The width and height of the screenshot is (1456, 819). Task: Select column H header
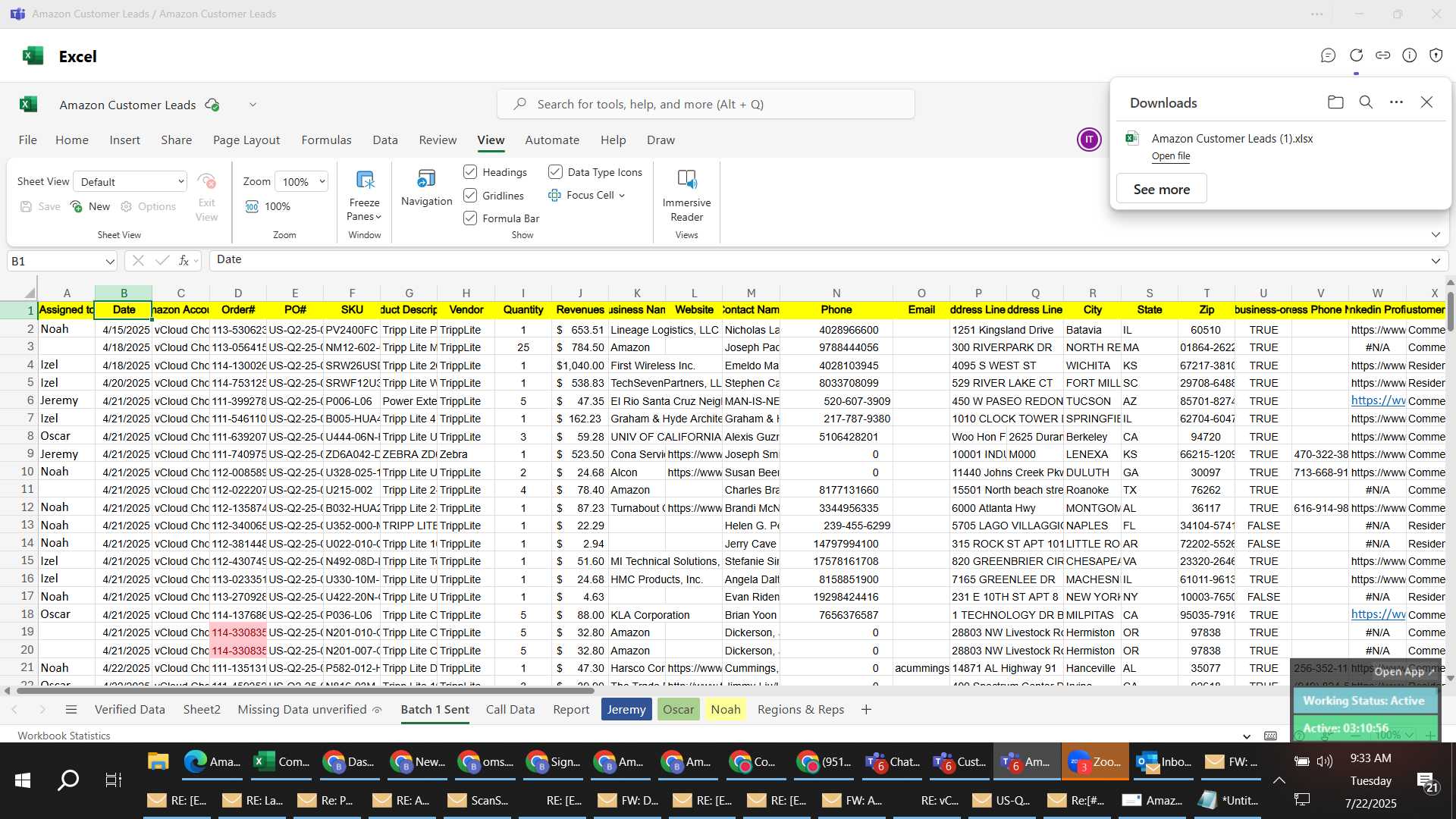coord(466,293)
